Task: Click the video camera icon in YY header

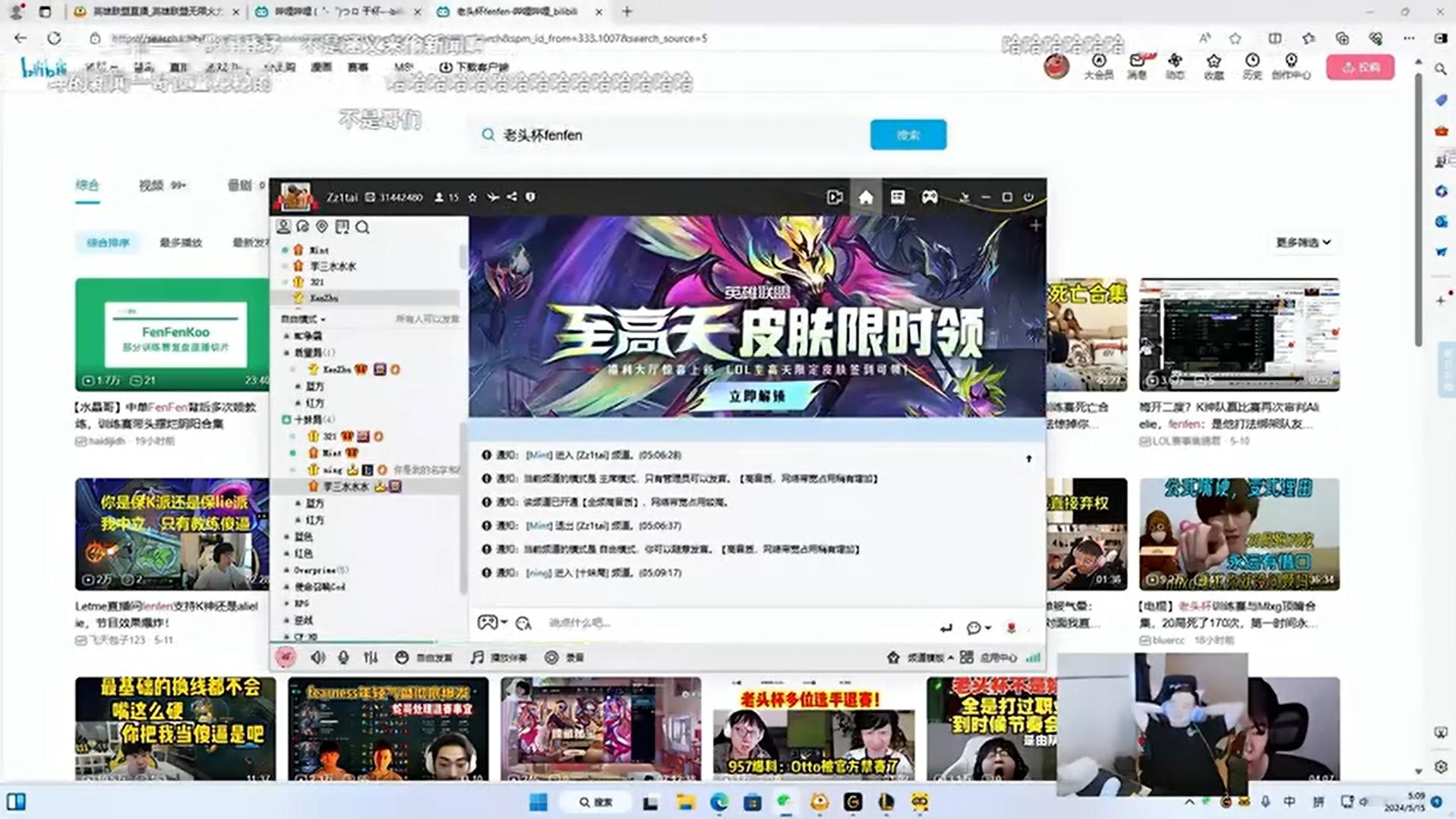Action: click(x=834, y=198)
